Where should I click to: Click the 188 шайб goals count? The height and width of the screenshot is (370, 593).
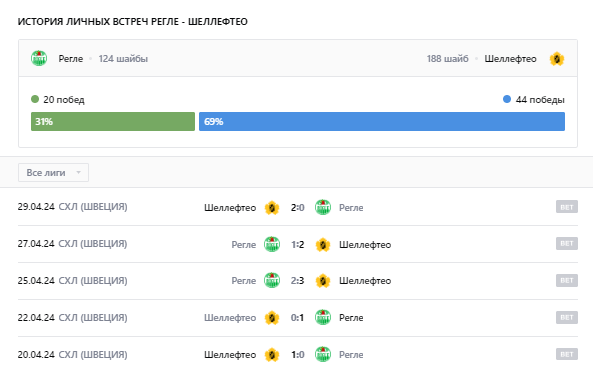(x=447, y=59)
